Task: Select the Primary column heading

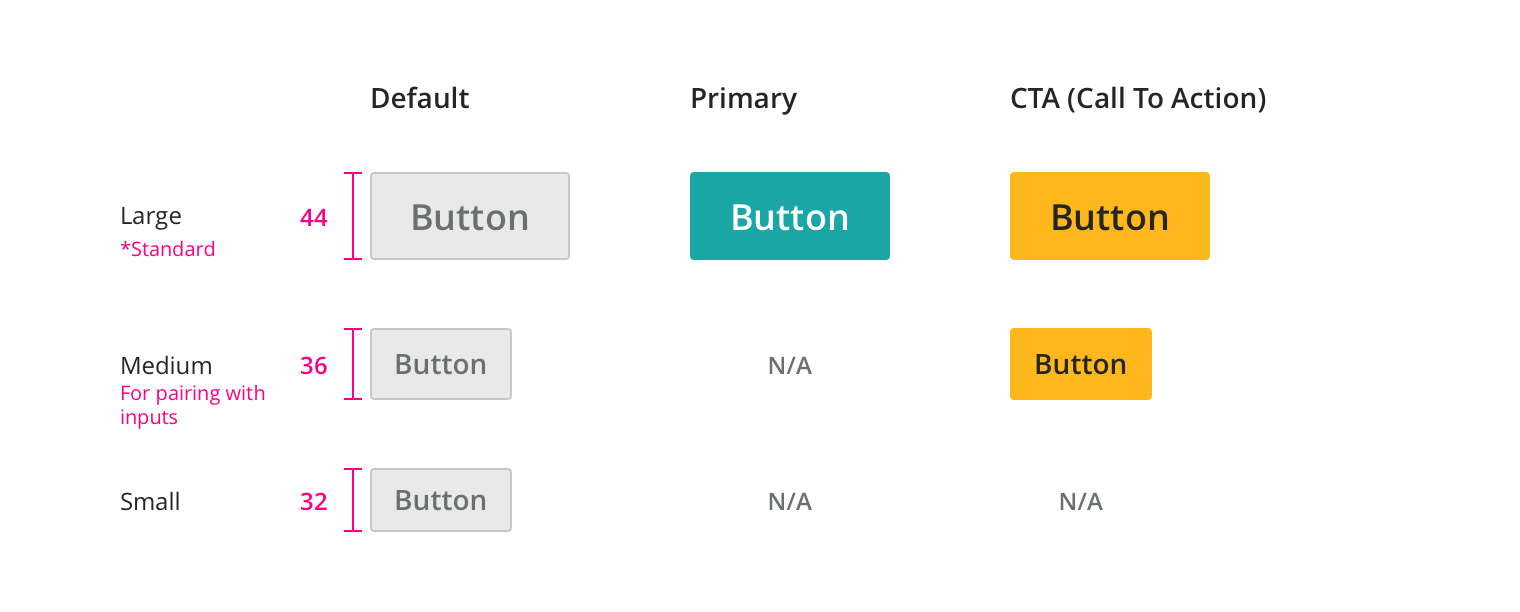Action: [743, 98]
